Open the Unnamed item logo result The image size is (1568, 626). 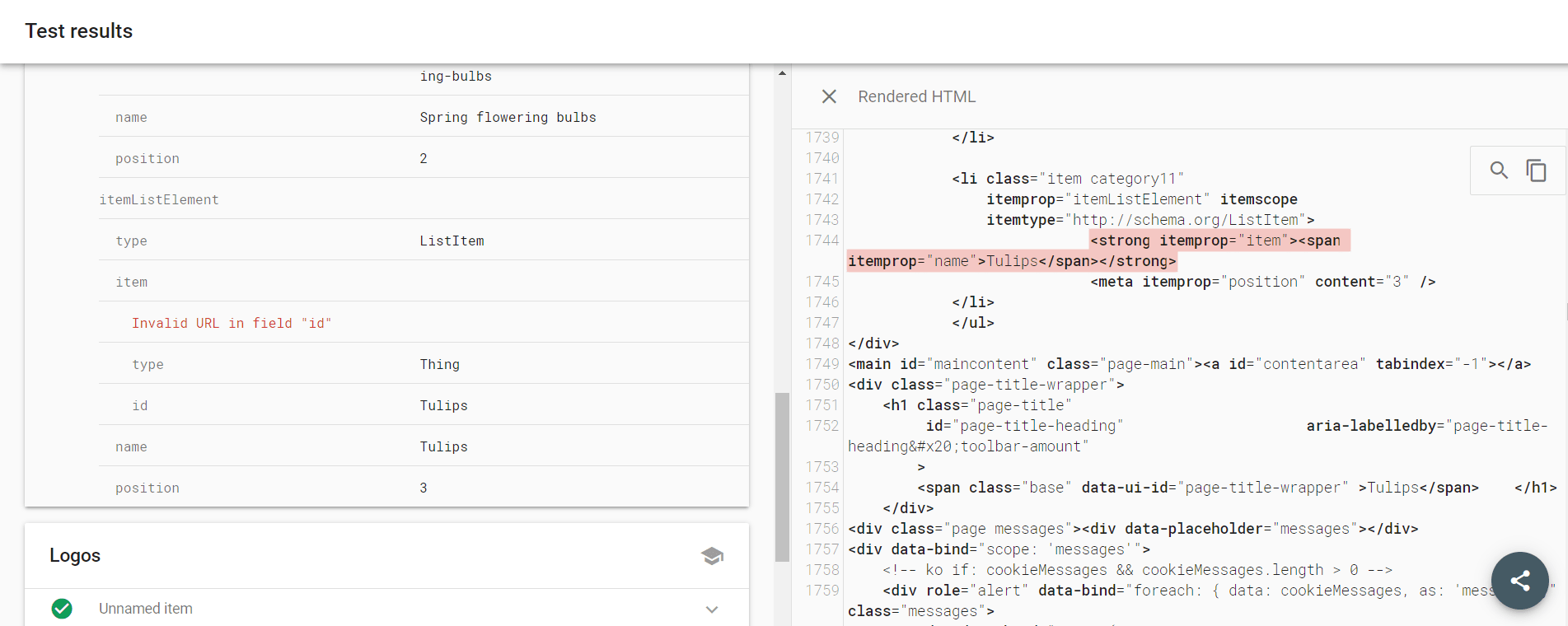coord(146,609)
